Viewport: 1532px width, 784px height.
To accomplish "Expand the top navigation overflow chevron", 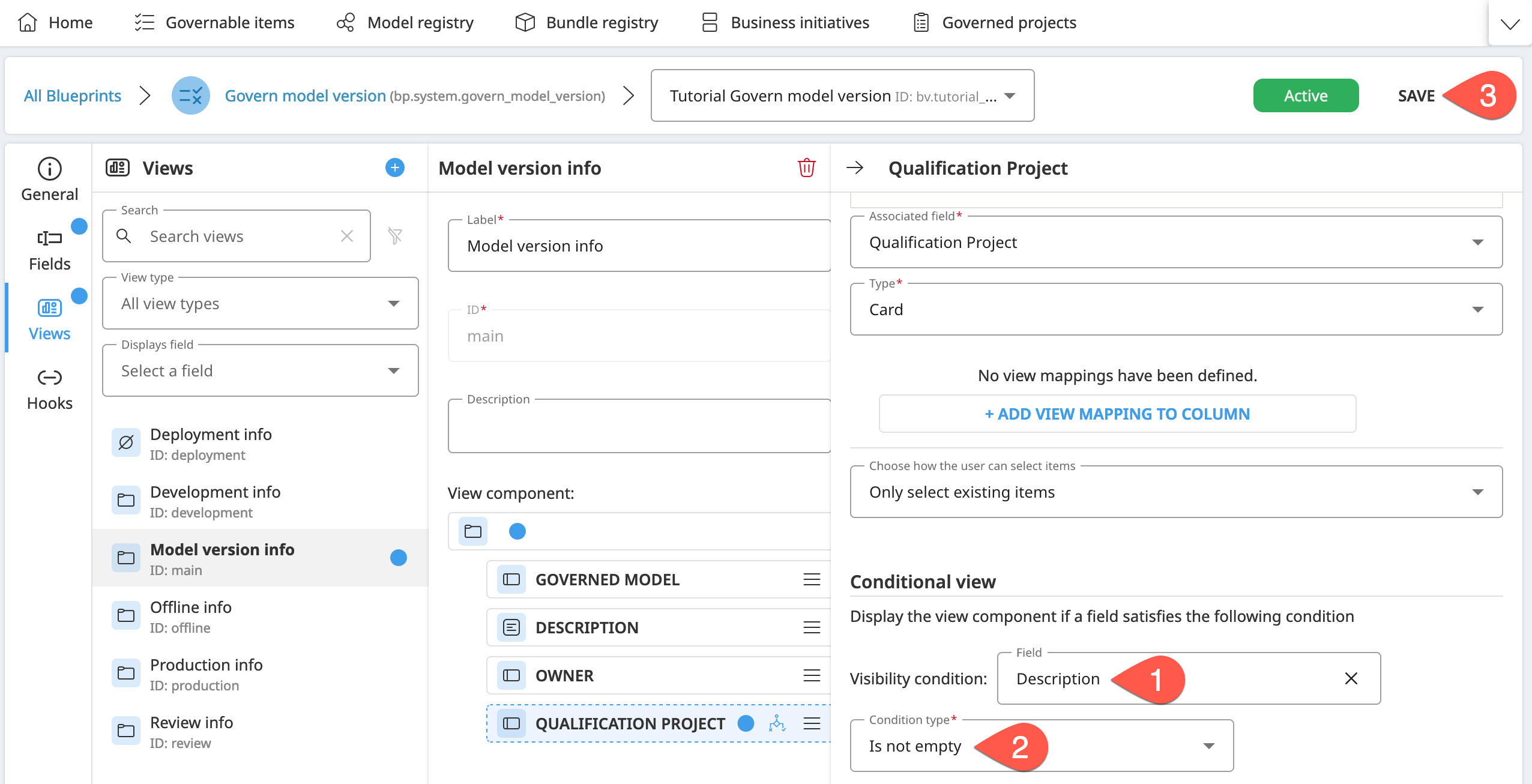I will coord(1510,24).
